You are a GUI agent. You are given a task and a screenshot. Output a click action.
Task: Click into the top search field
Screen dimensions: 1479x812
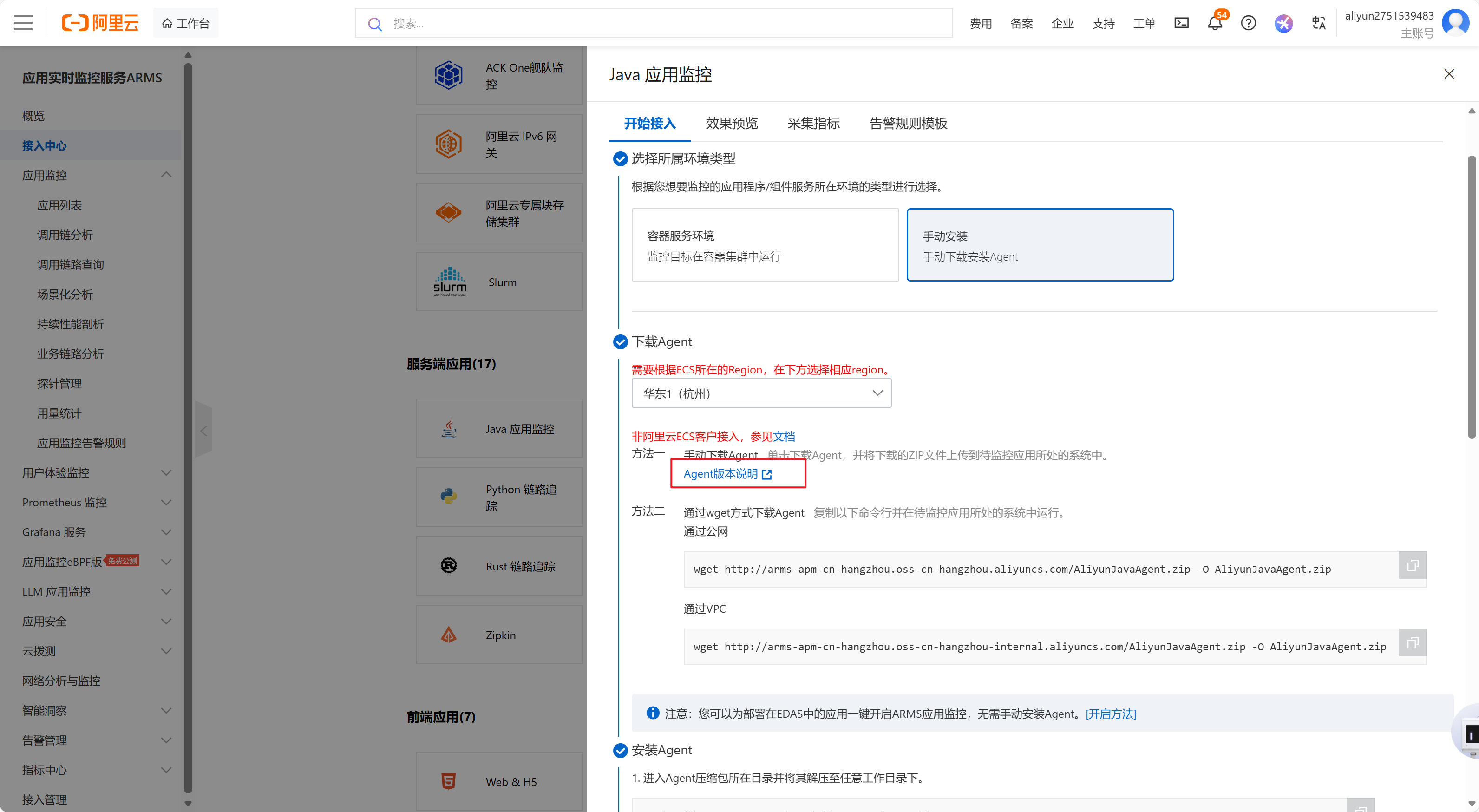click(654, 24)
